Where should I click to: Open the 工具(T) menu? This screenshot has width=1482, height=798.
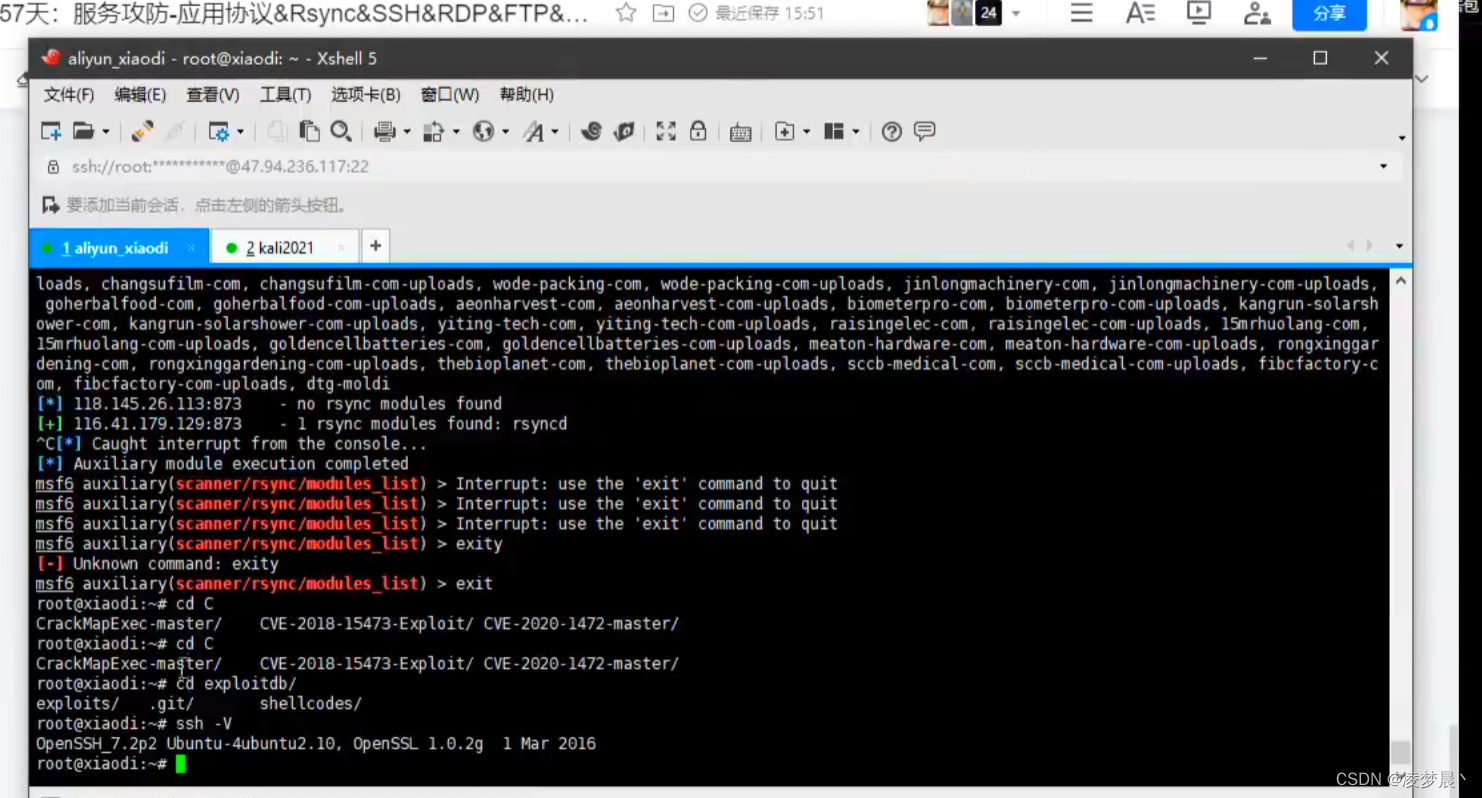click(x=285, y=94)
